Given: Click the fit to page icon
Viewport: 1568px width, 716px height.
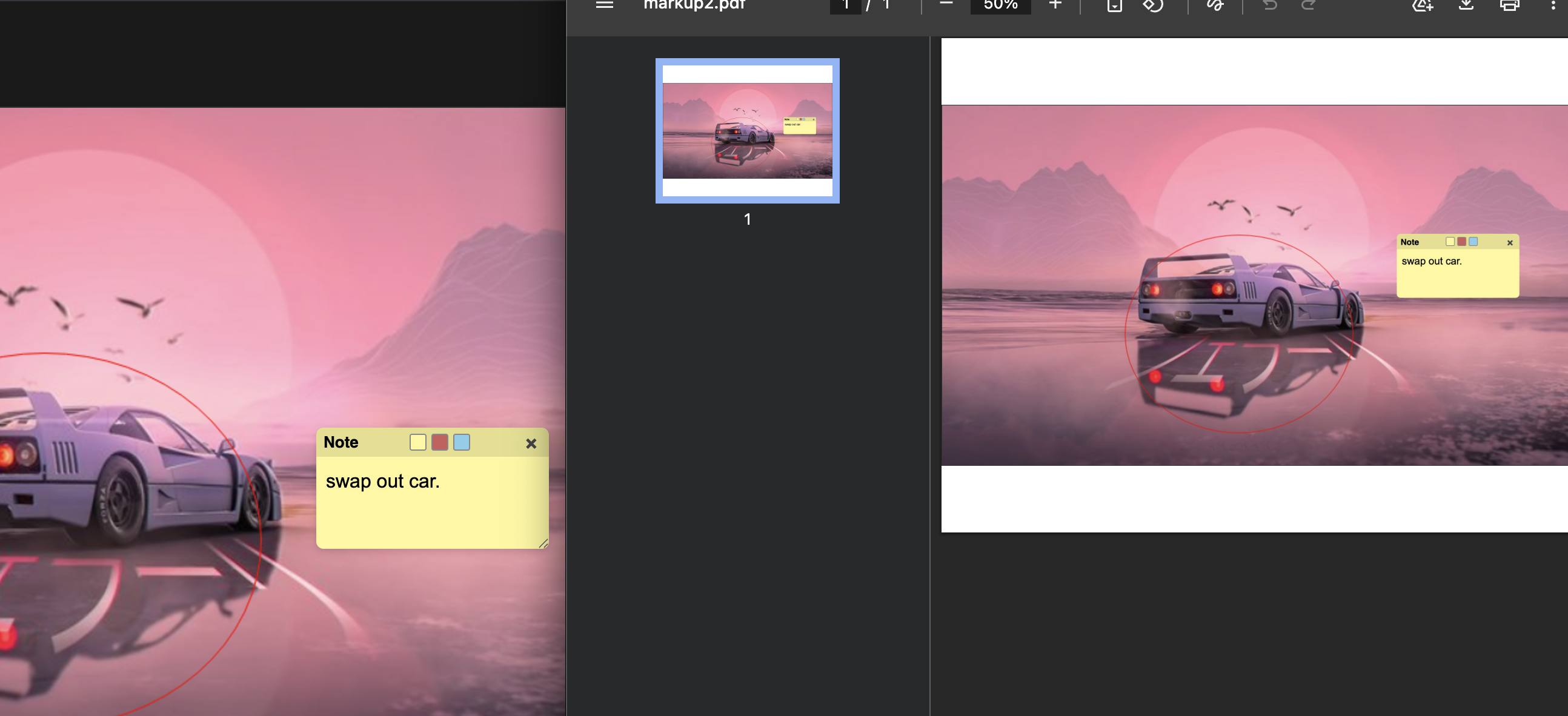Looking at the screenshot, I should tap(1115, 5).
